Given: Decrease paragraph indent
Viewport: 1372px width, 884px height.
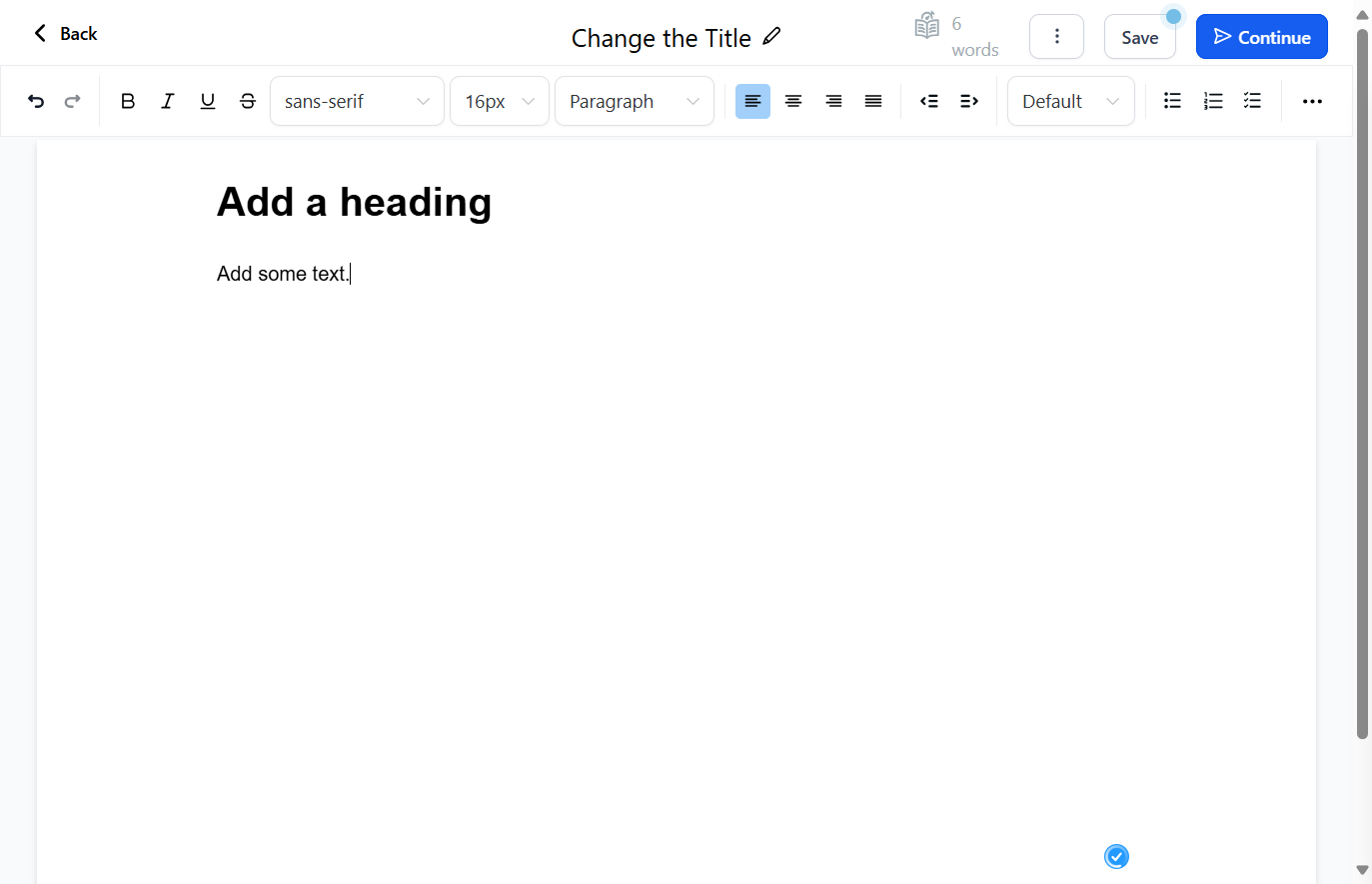Looking at the screenshot, I should 929,101.
